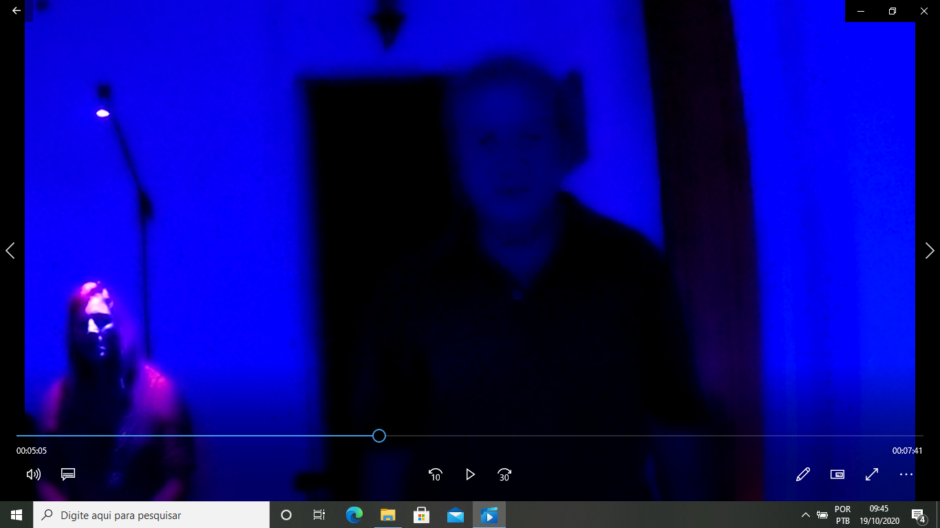Skip forward 30 seconds

point(504,475)
